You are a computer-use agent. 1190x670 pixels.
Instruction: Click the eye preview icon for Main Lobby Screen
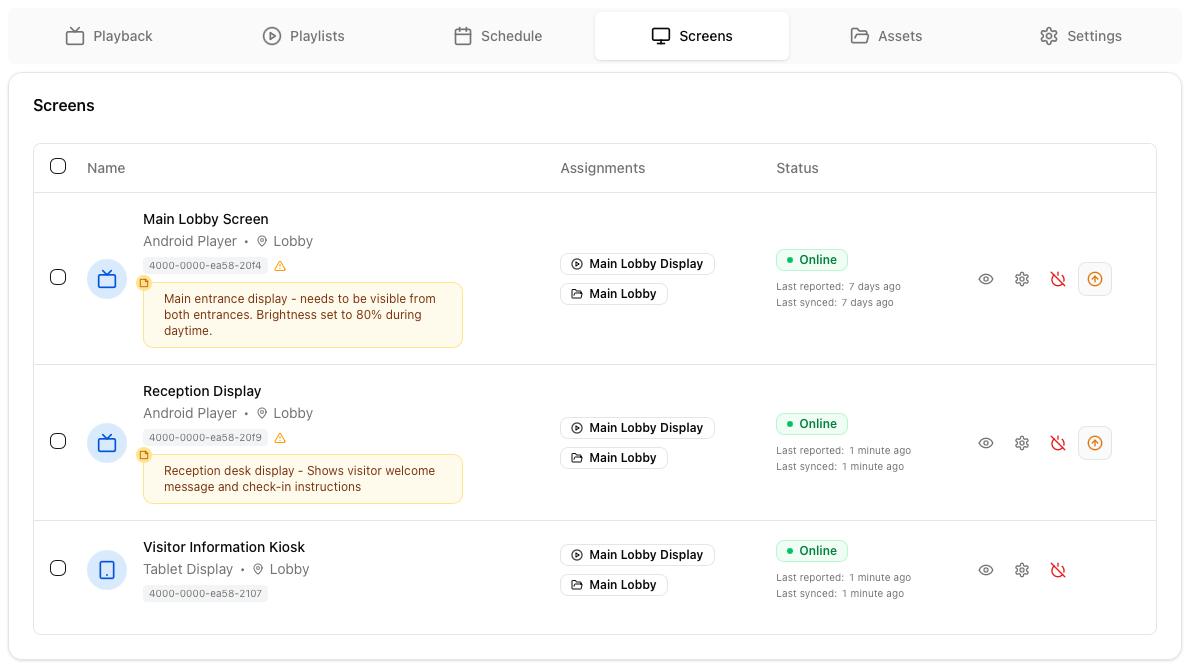pos(986,279)
